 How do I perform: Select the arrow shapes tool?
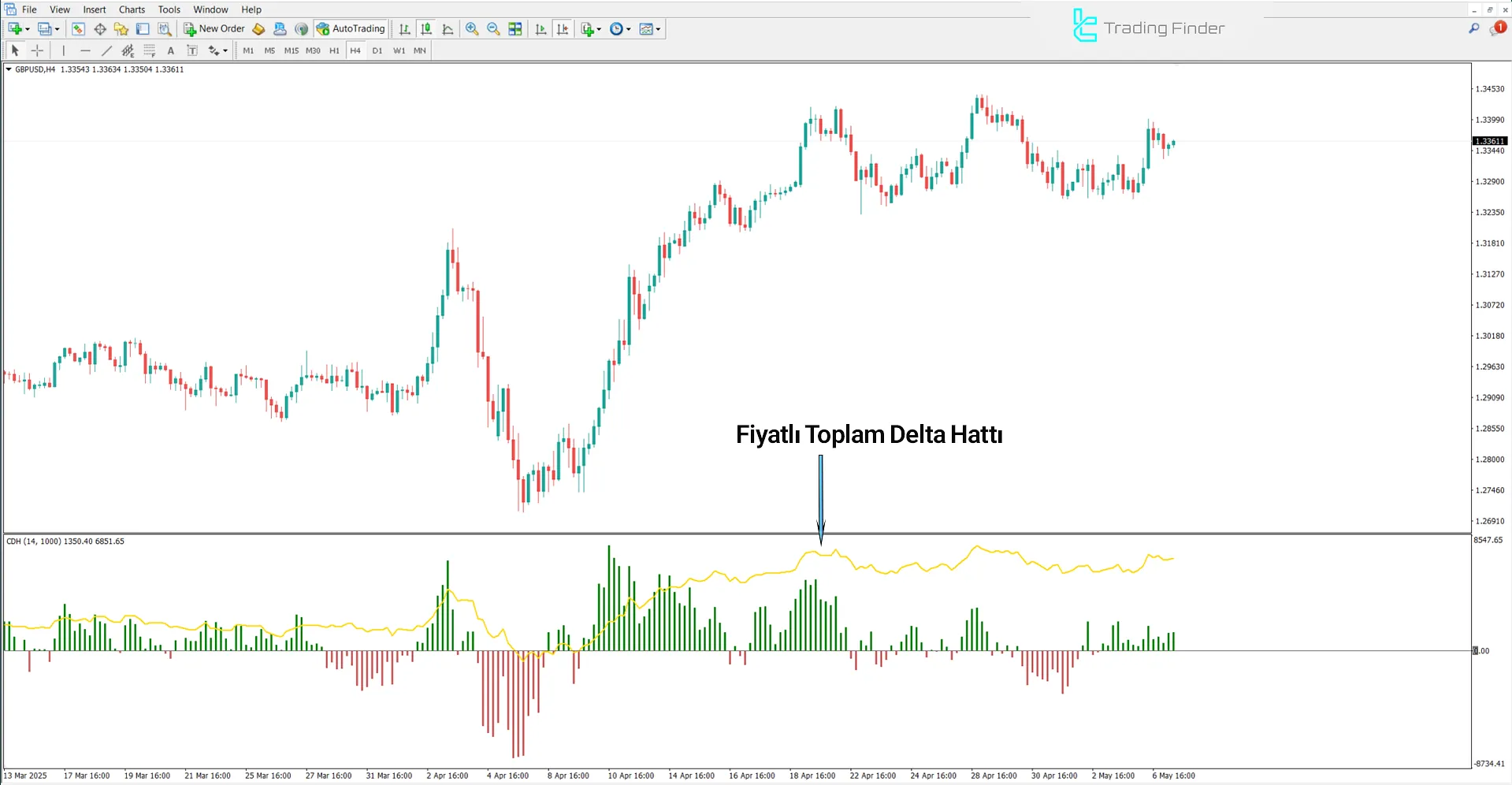(x=213, y=50)
